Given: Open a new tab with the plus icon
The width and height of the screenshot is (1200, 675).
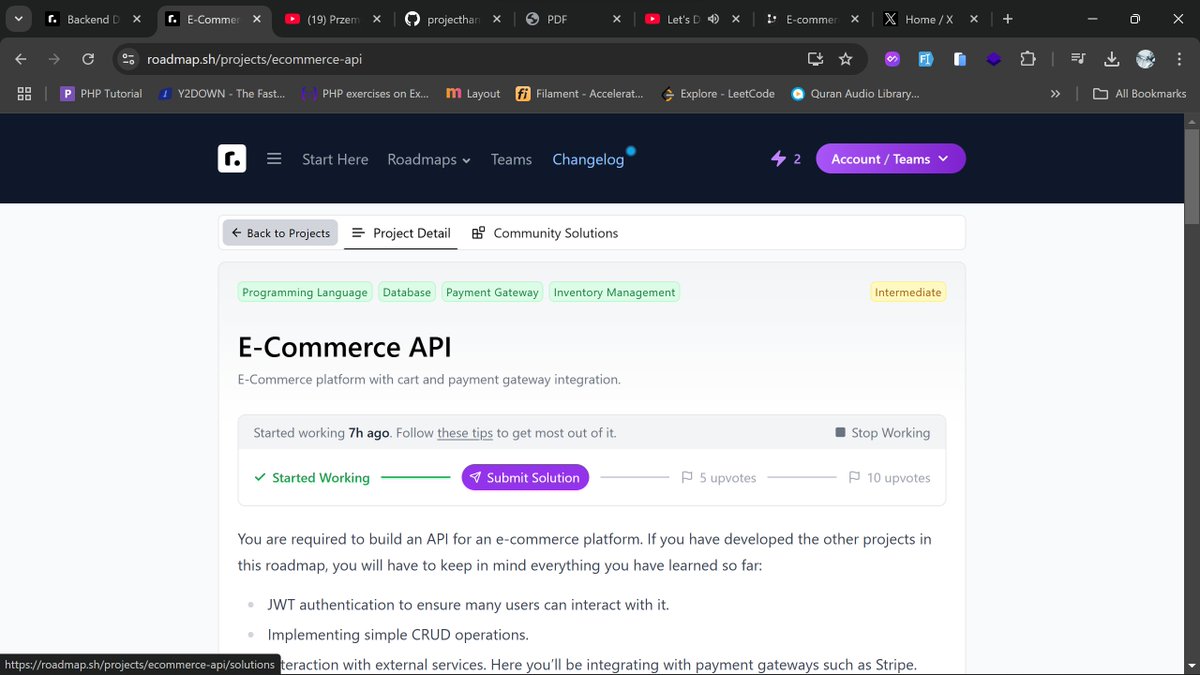Looking at the screenshot, I should point(1008,19).
